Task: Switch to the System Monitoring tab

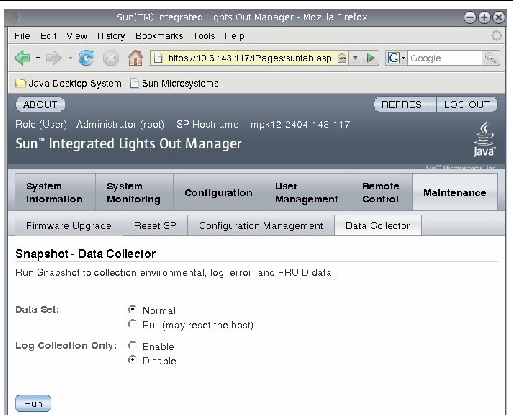Action: point(134,192)
